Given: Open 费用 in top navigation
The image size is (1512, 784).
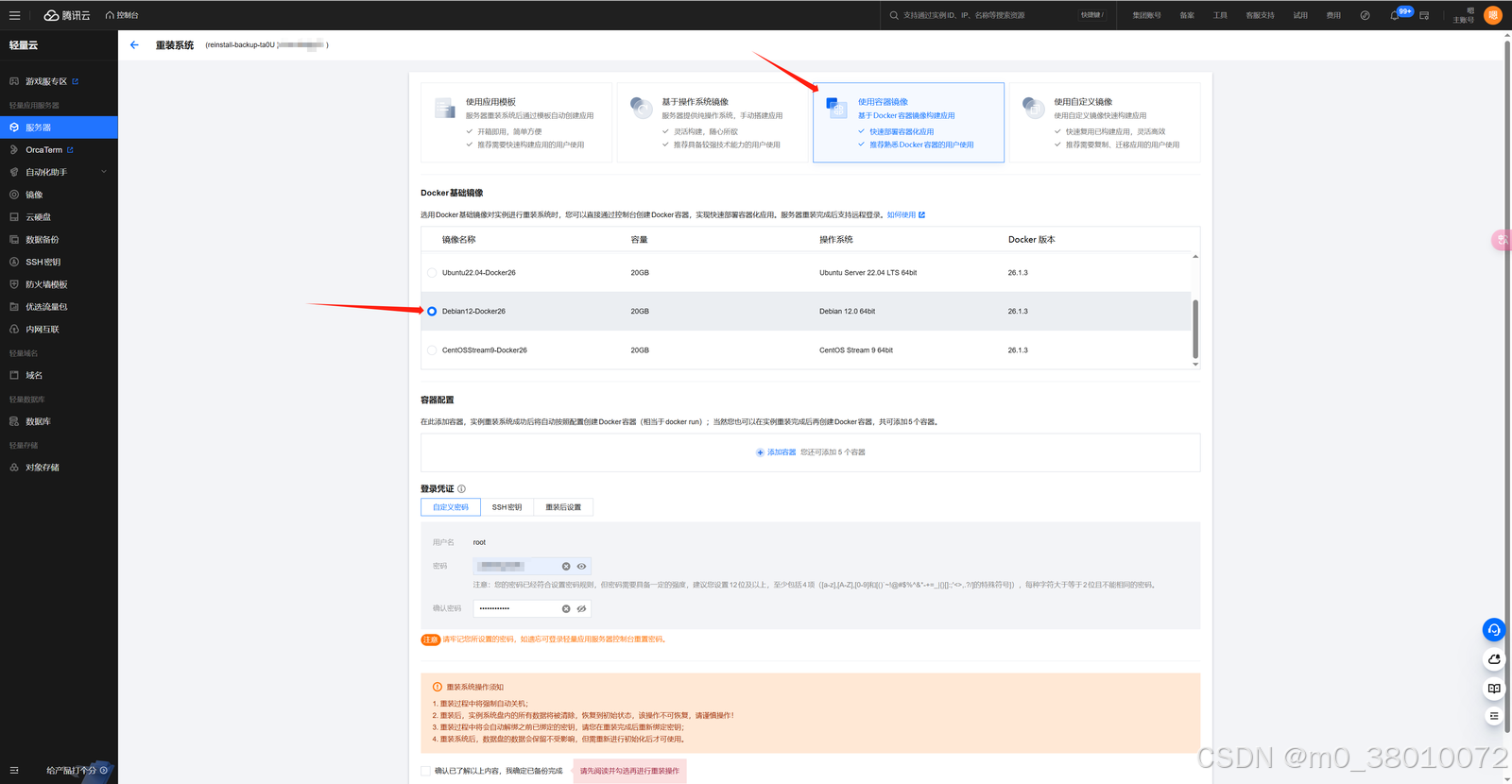Looking at the screenshot, I should tap(1333, 15).
